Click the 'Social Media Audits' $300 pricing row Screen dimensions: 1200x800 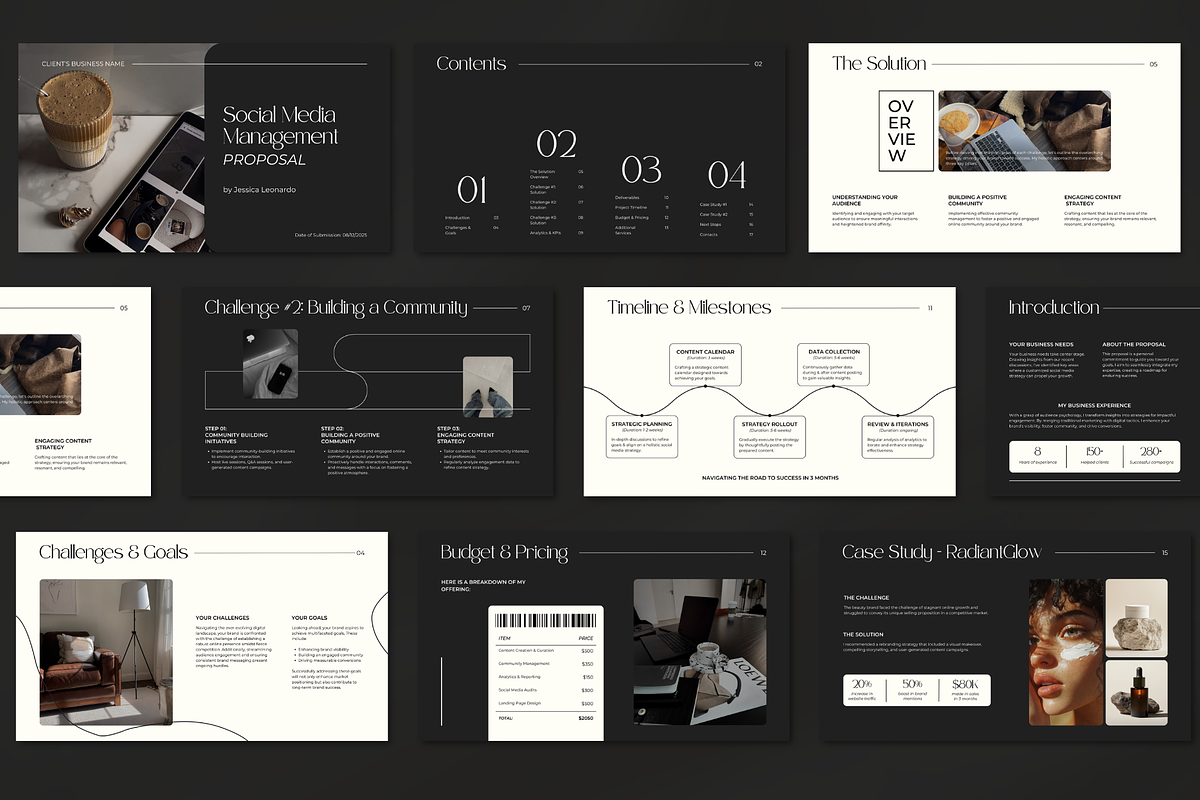[x=546, y=690]
